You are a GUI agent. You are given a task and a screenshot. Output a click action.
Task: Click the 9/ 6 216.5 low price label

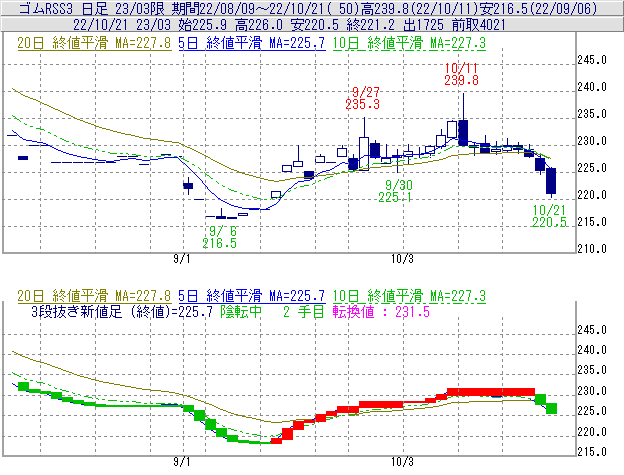[x=219, y=237]
